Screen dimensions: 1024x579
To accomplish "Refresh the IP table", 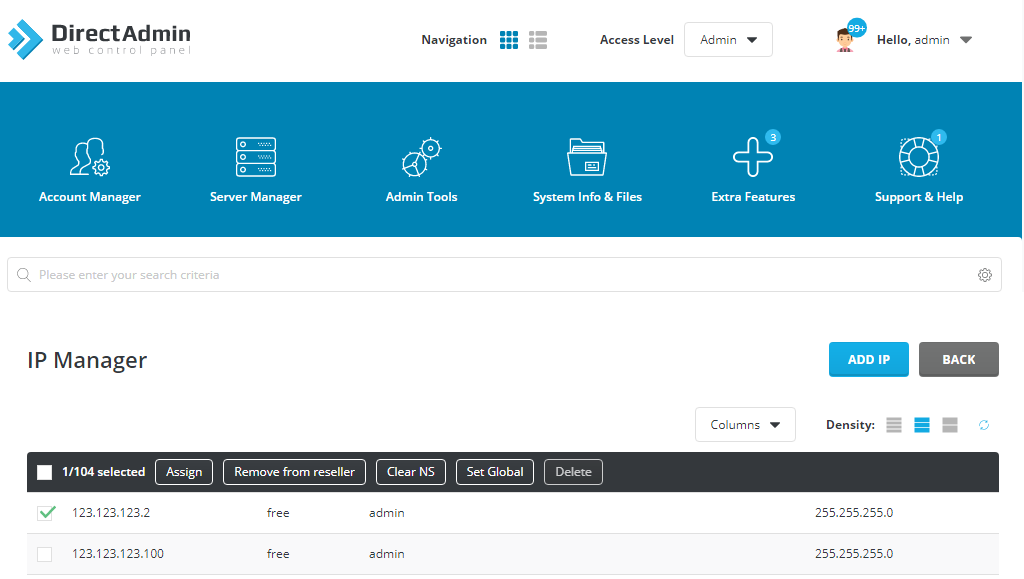I will pyautogui.click(x=984, y=425).
